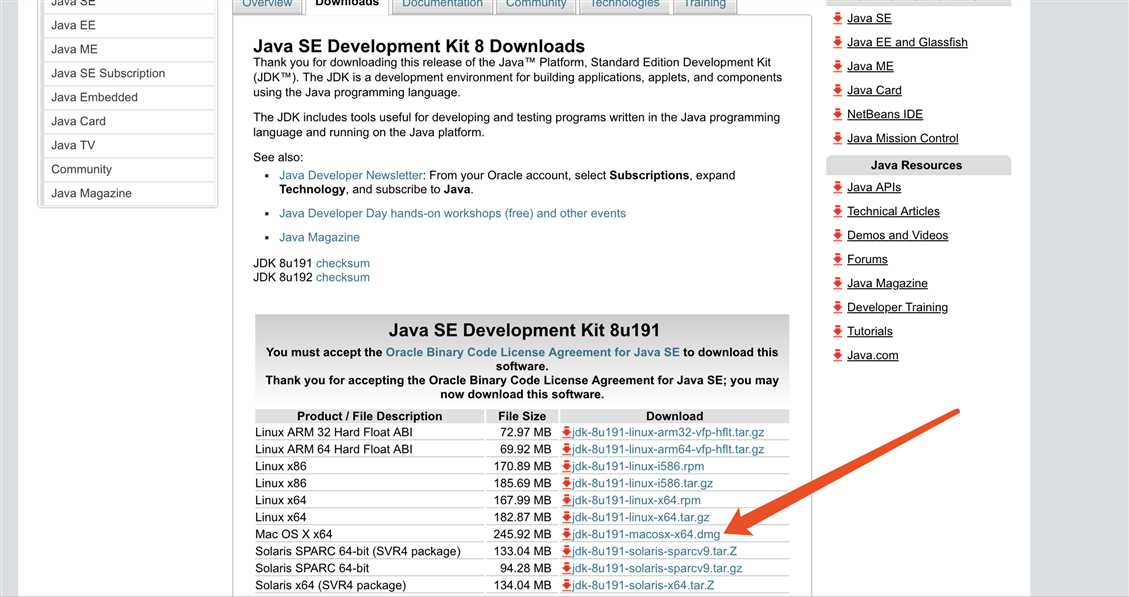The width and height of the screenshot is (1129, 597).
Task: Select Java SE Subscription in left sidebar
Action: tap(108, 73)
